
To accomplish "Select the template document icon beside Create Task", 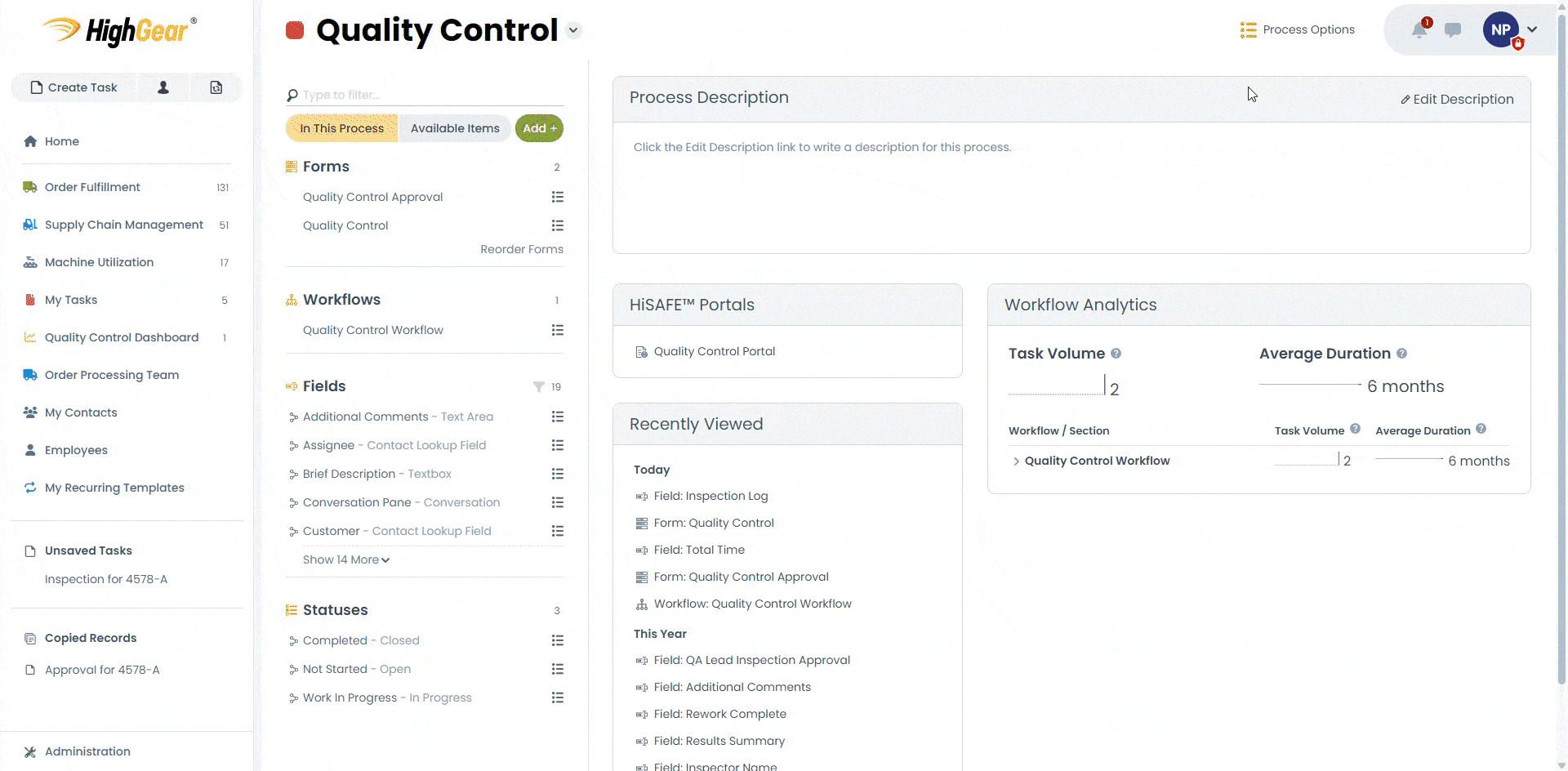I will click(215, 87).
